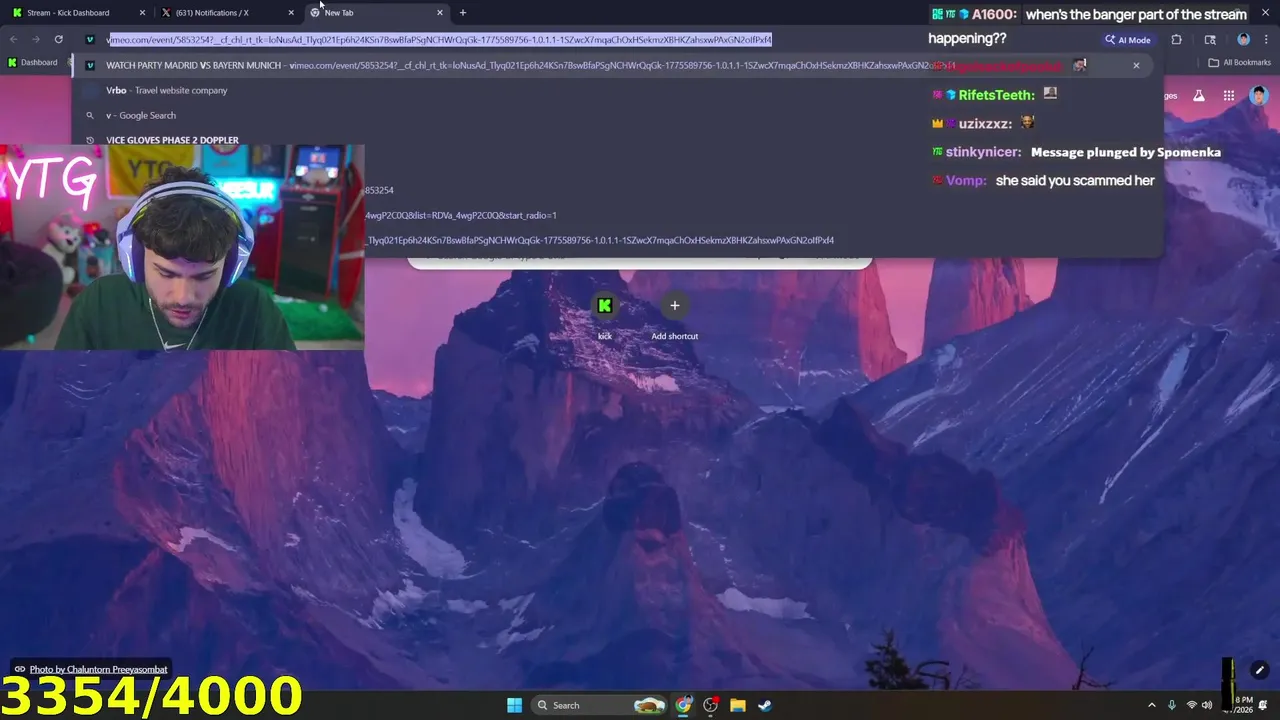Close the Notifications / X tab
Viewport: 1280px width, 720px height.
(291, 13)
